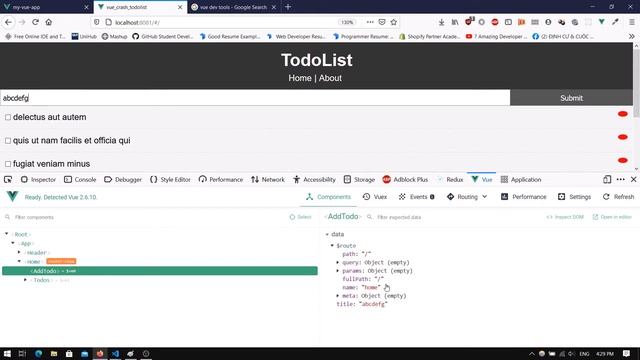The height and width of the screenshot is (360, 640).
Task: Delete the 'delectus aut autem' todo red button
Action: click(622, 114)
